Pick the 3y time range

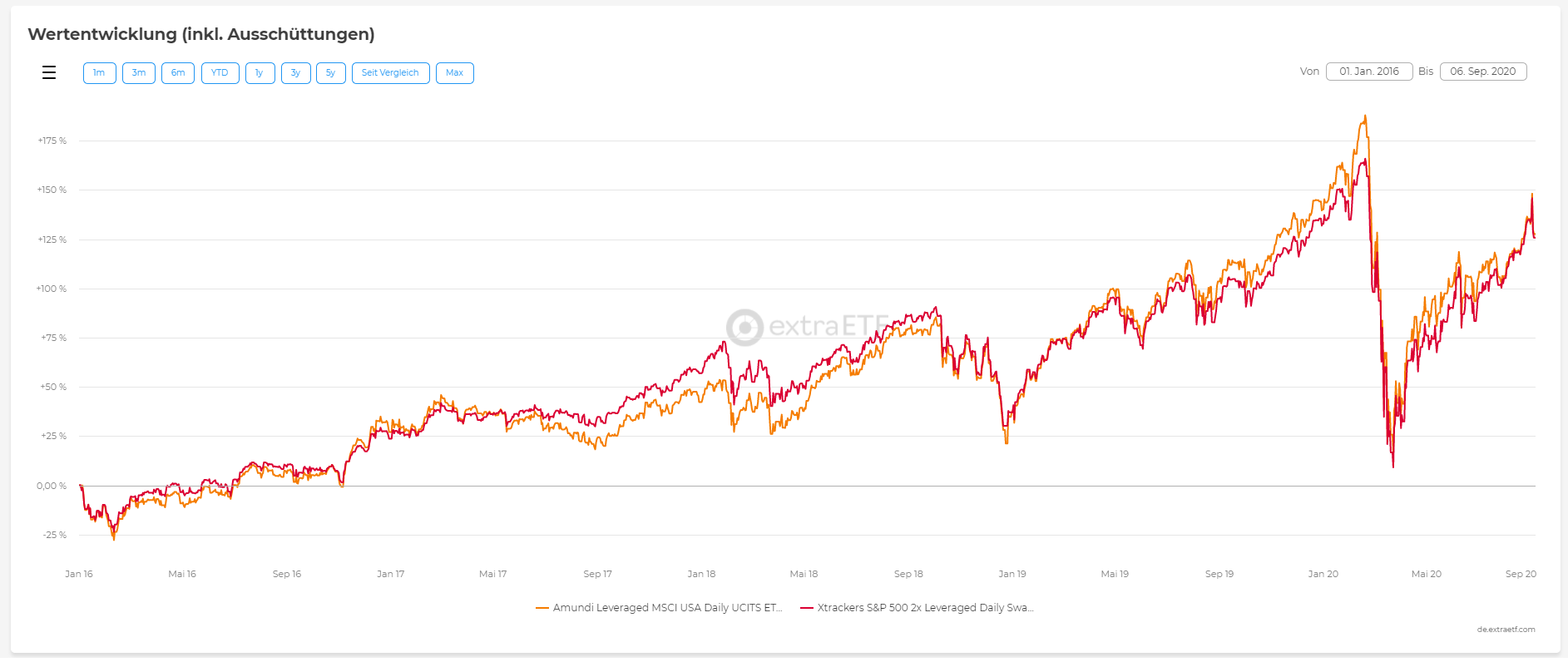pos(295,73)
